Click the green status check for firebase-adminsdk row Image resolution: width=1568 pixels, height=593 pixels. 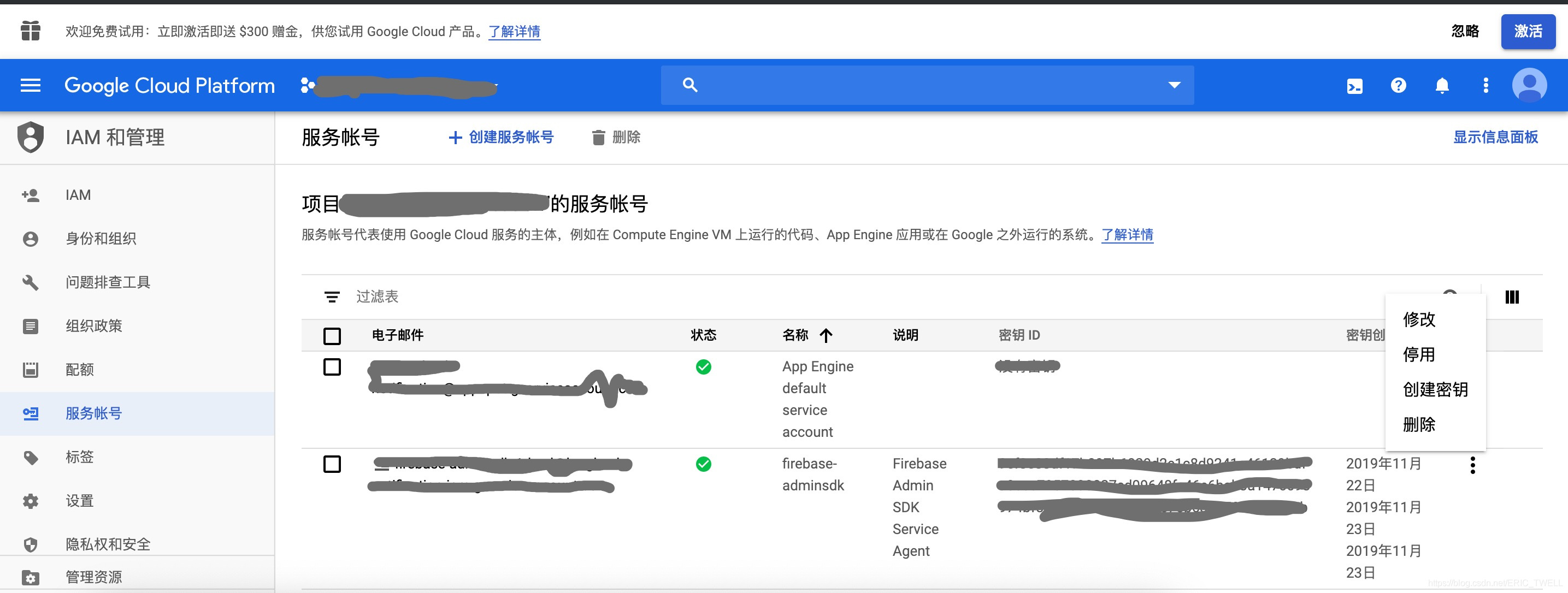[703, 464]
